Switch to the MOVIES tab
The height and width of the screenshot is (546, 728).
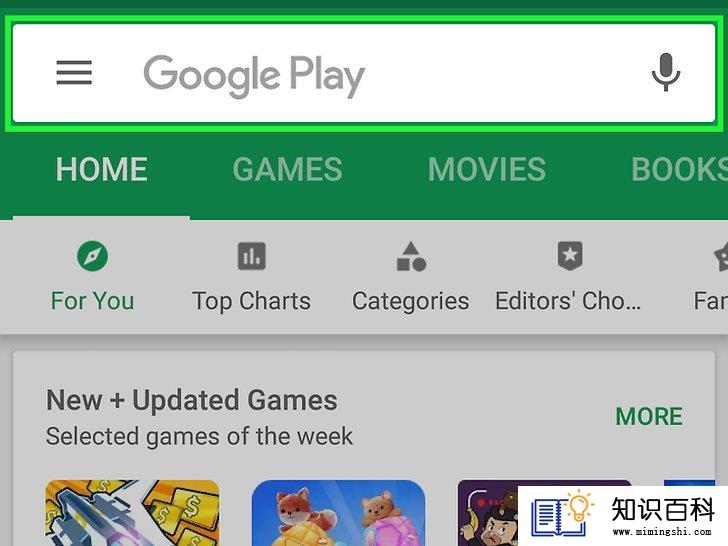[487, 169]
